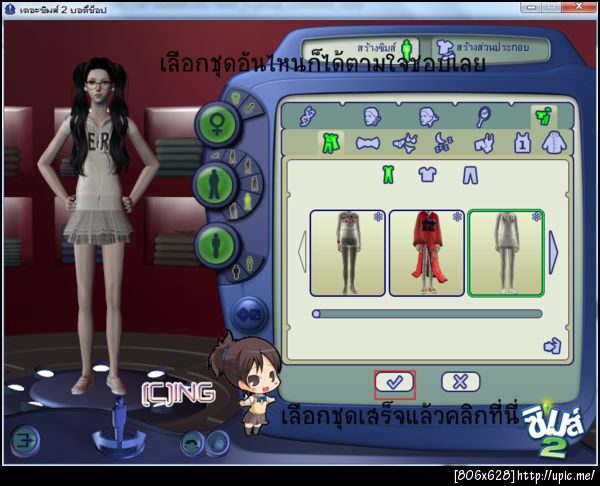
Task: Click the randomize dice button
Action: click(249, 315)
